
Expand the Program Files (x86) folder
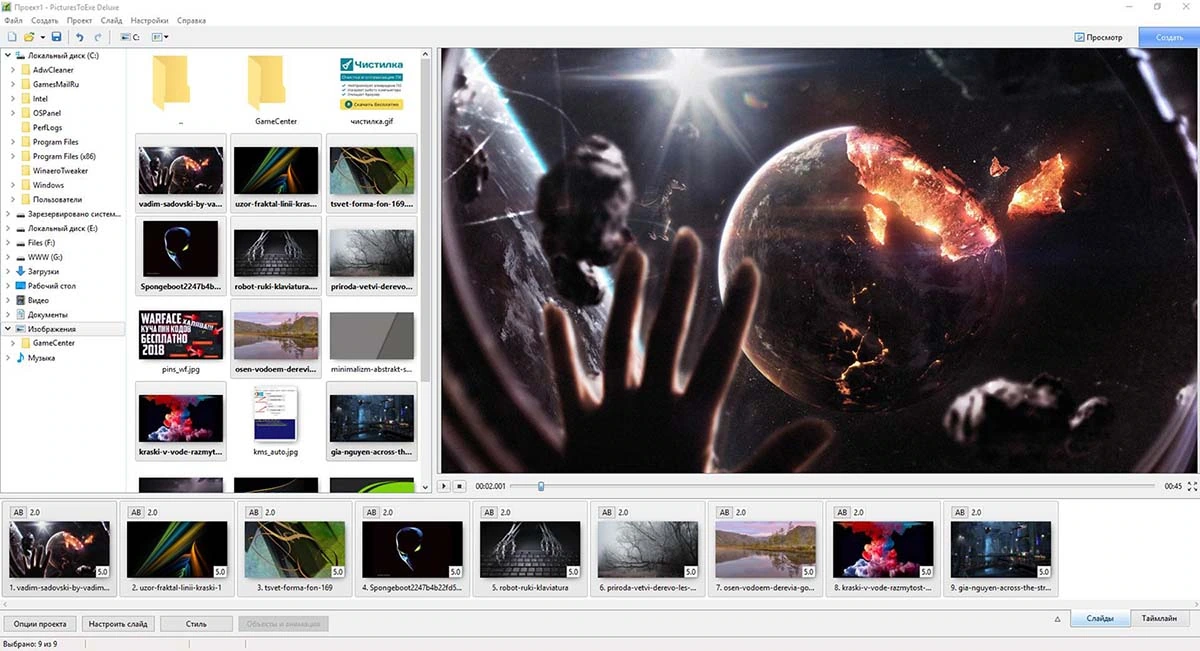point(13,156)
